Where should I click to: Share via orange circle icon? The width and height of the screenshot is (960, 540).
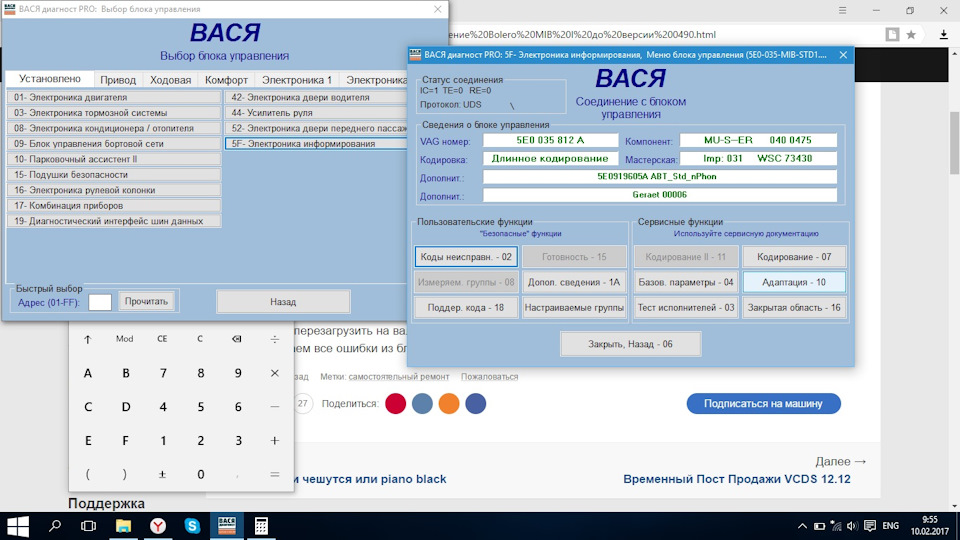449,403
